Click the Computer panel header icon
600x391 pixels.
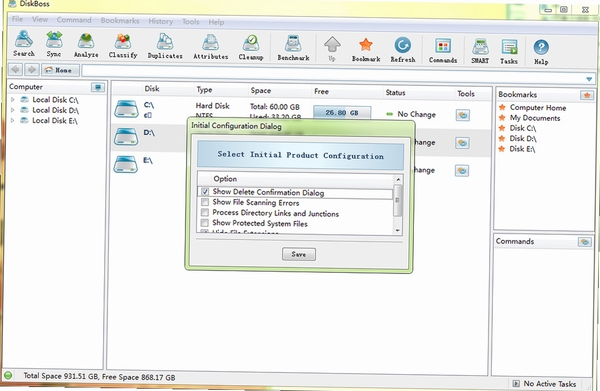pyautogui.click(x=98, y=88)
